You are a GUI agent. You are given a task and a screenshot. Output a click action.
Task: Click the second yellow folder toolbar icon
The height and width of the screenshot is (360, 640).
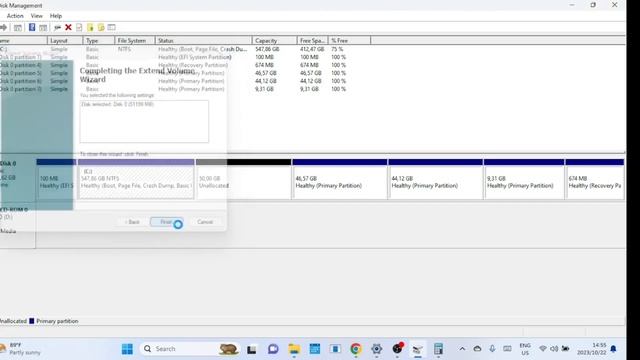pyautogui.click(x=101, y=27)
